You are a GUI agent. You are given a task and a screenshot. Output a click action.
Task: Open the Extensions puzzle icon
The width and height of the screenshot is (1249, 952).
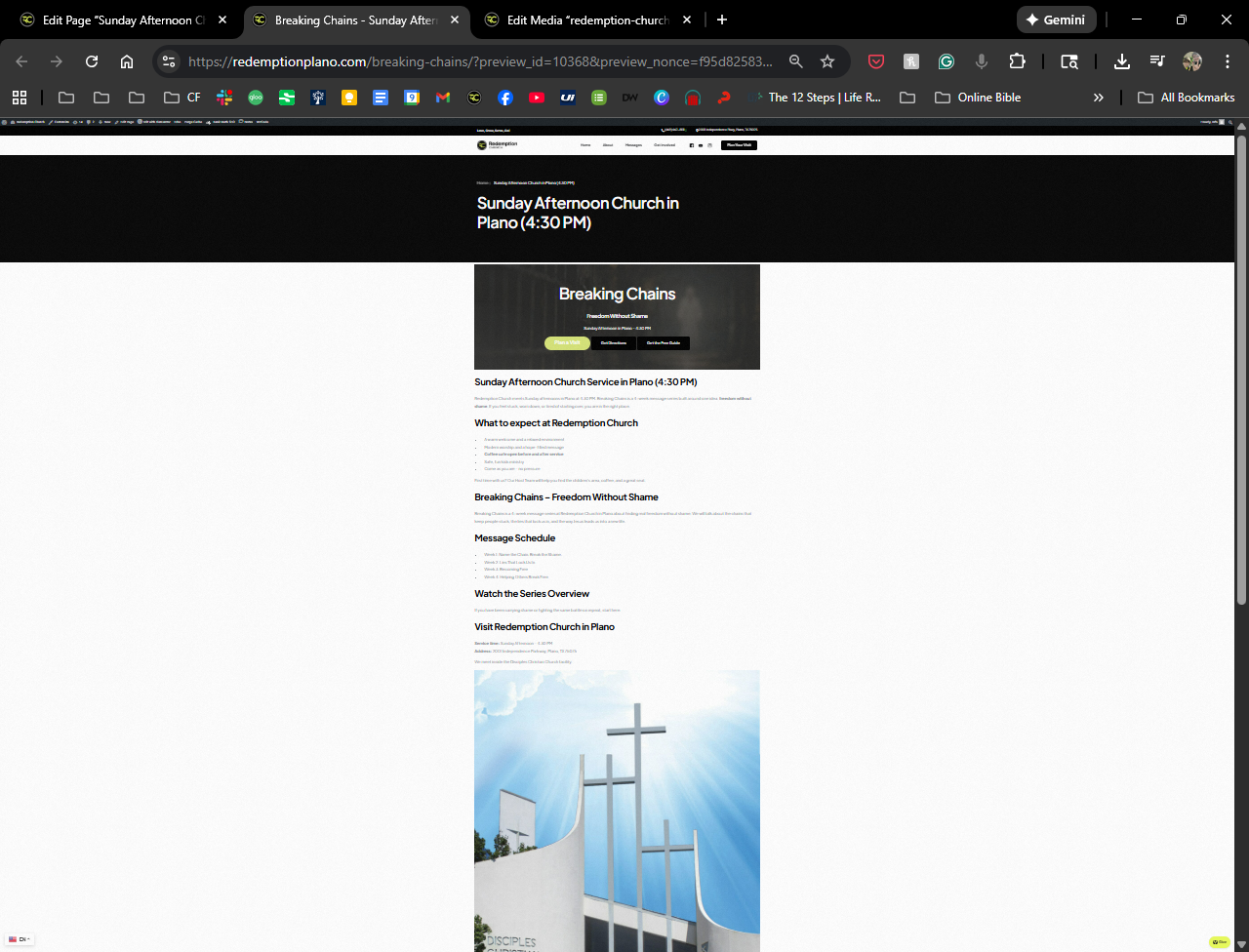[x=1017, y=61]
